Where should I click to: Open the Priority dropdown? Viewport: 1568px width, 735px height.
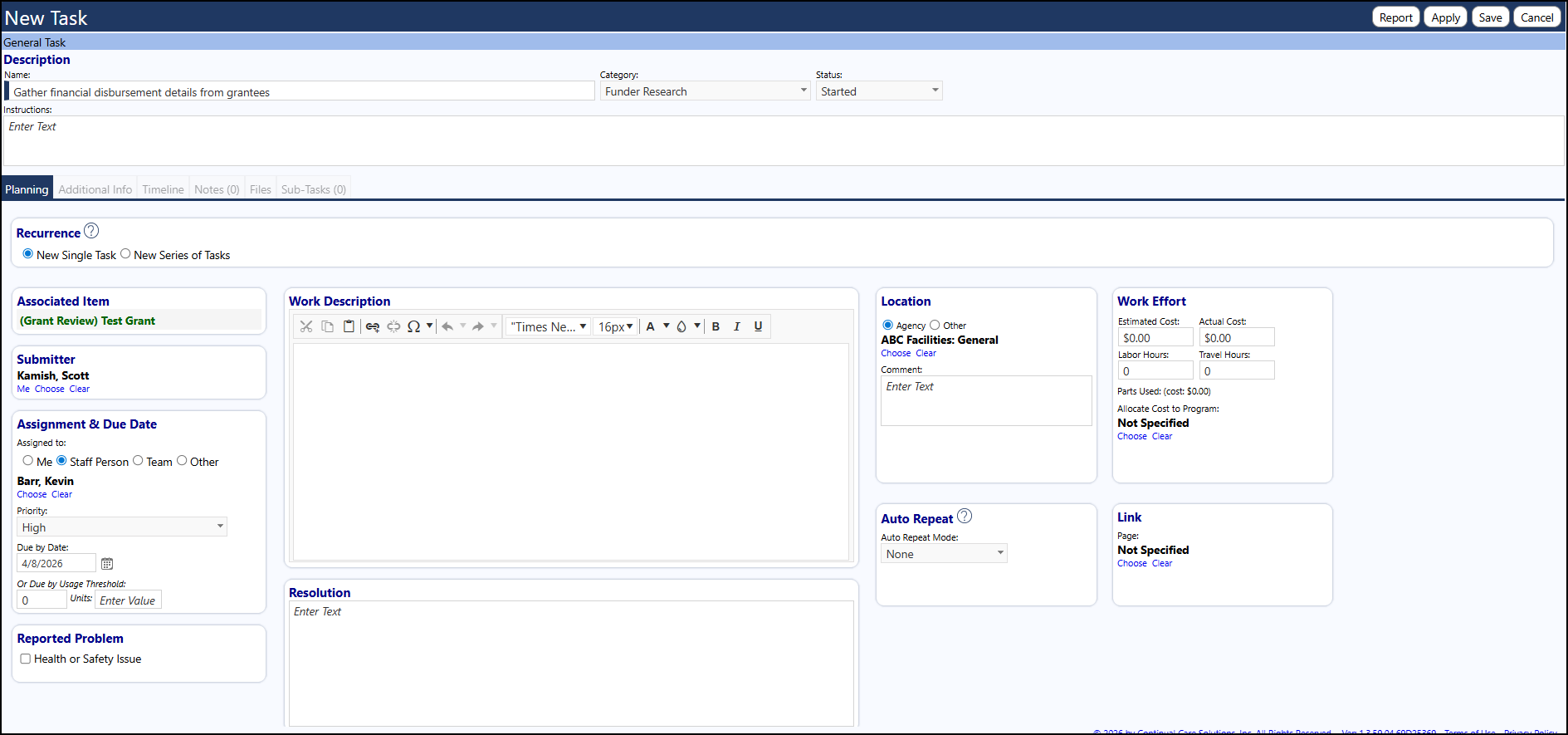122,527
